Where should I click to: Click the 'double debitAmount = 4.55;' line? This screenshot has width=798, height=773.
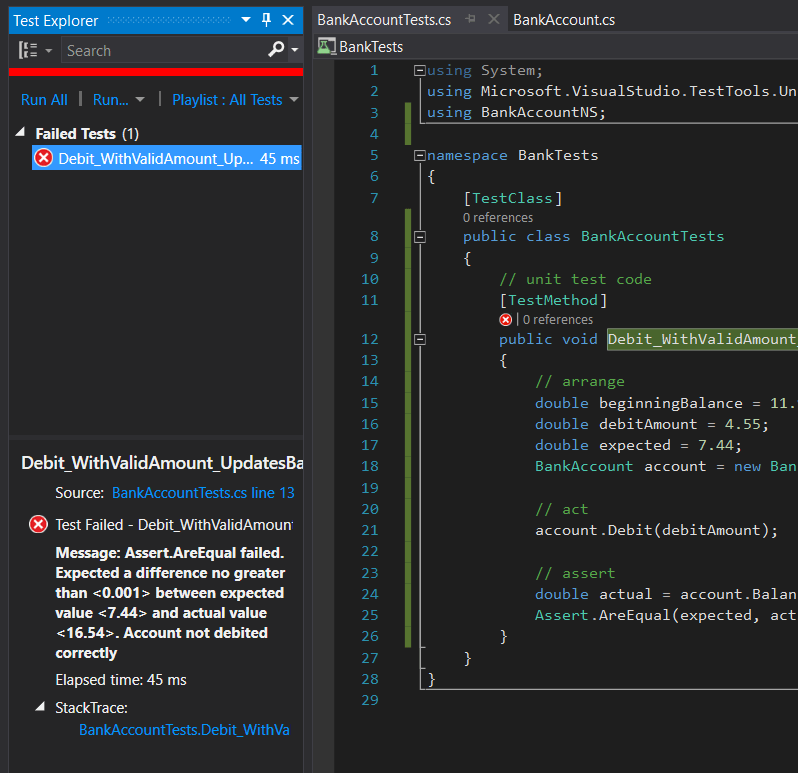(x=651, y=424)
